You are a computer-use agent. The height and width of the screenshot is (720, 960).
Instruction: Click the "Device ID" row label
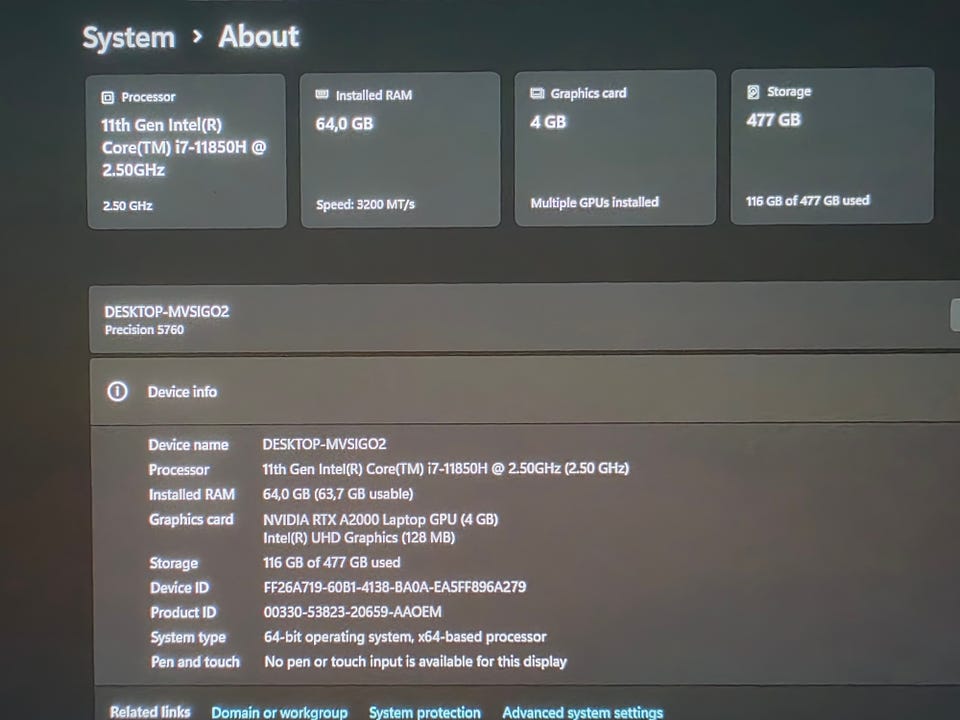coord(179,588)
